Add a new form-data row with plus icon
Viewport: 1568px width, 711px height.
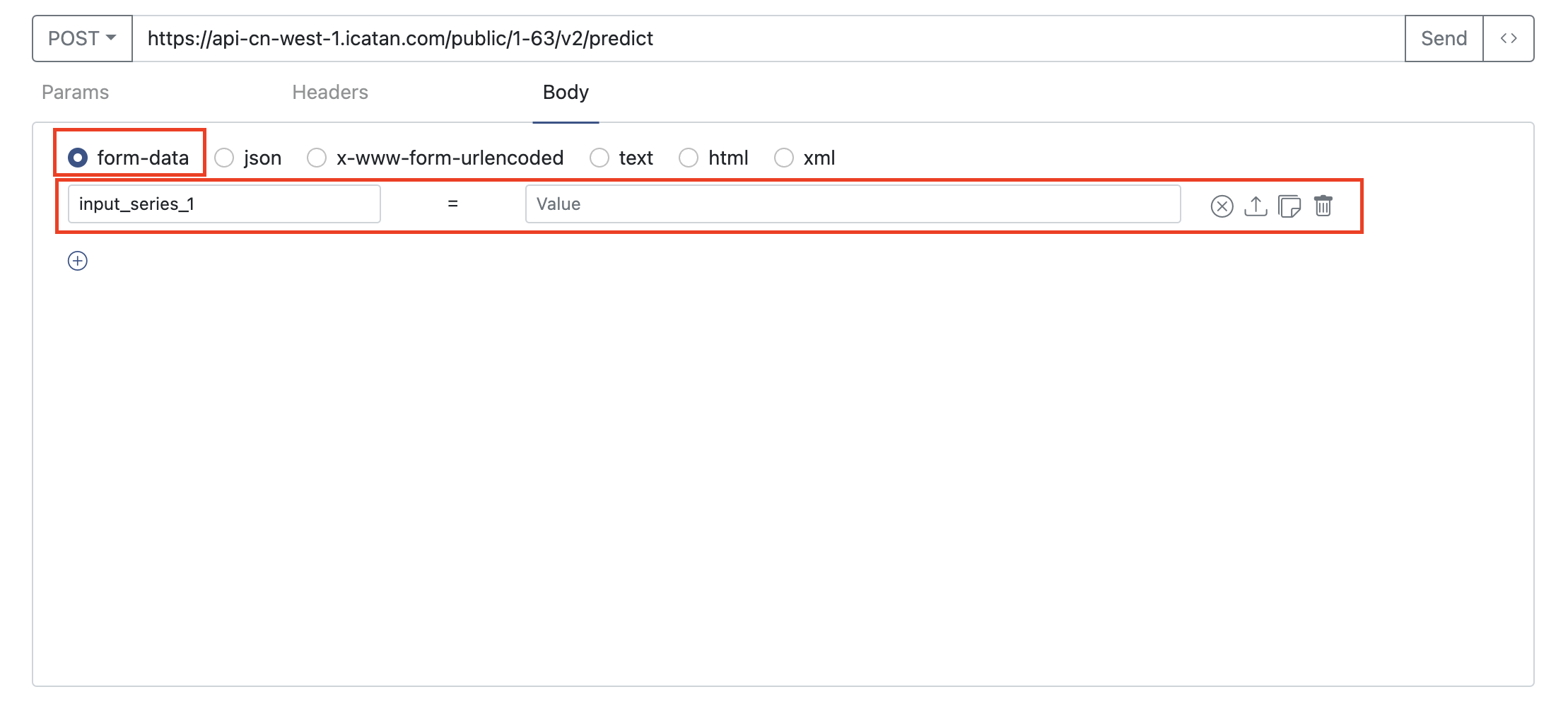(78, 261)
